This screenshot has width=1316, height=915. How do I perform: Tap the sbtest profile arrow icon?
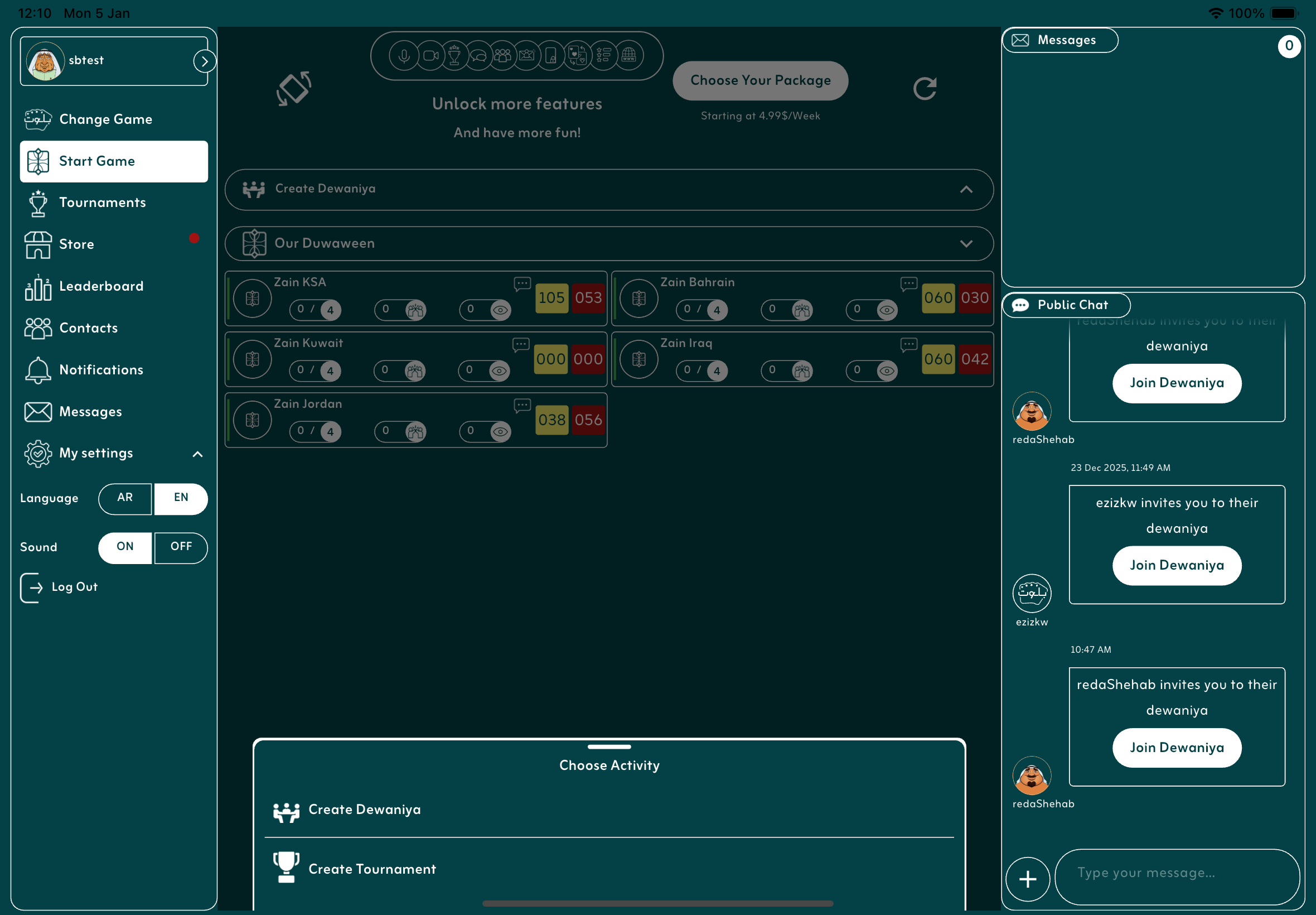(x=204, y=61)
